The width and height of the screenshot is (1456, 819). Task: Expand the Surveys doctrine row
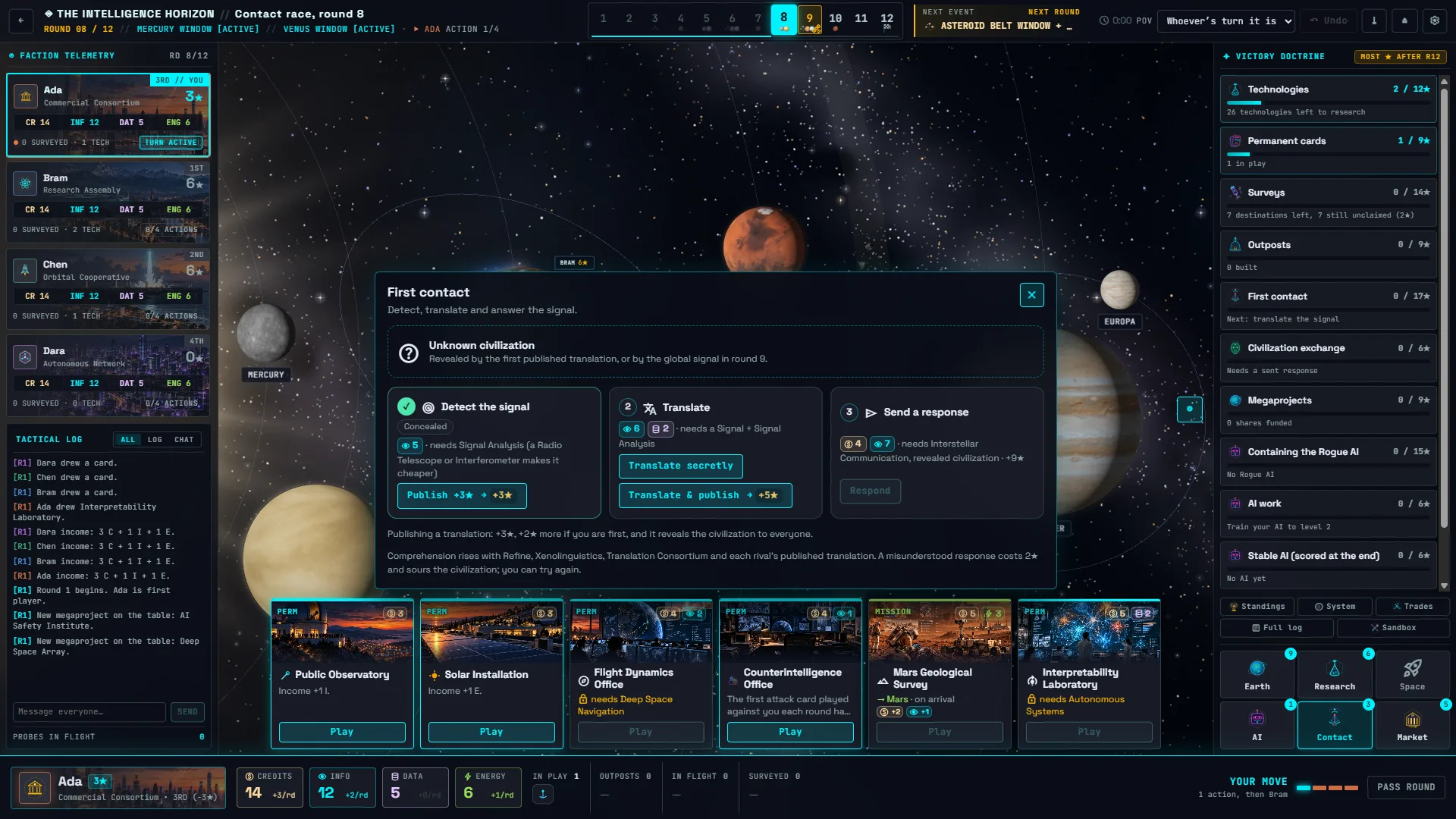click(x=1328, y=202)
